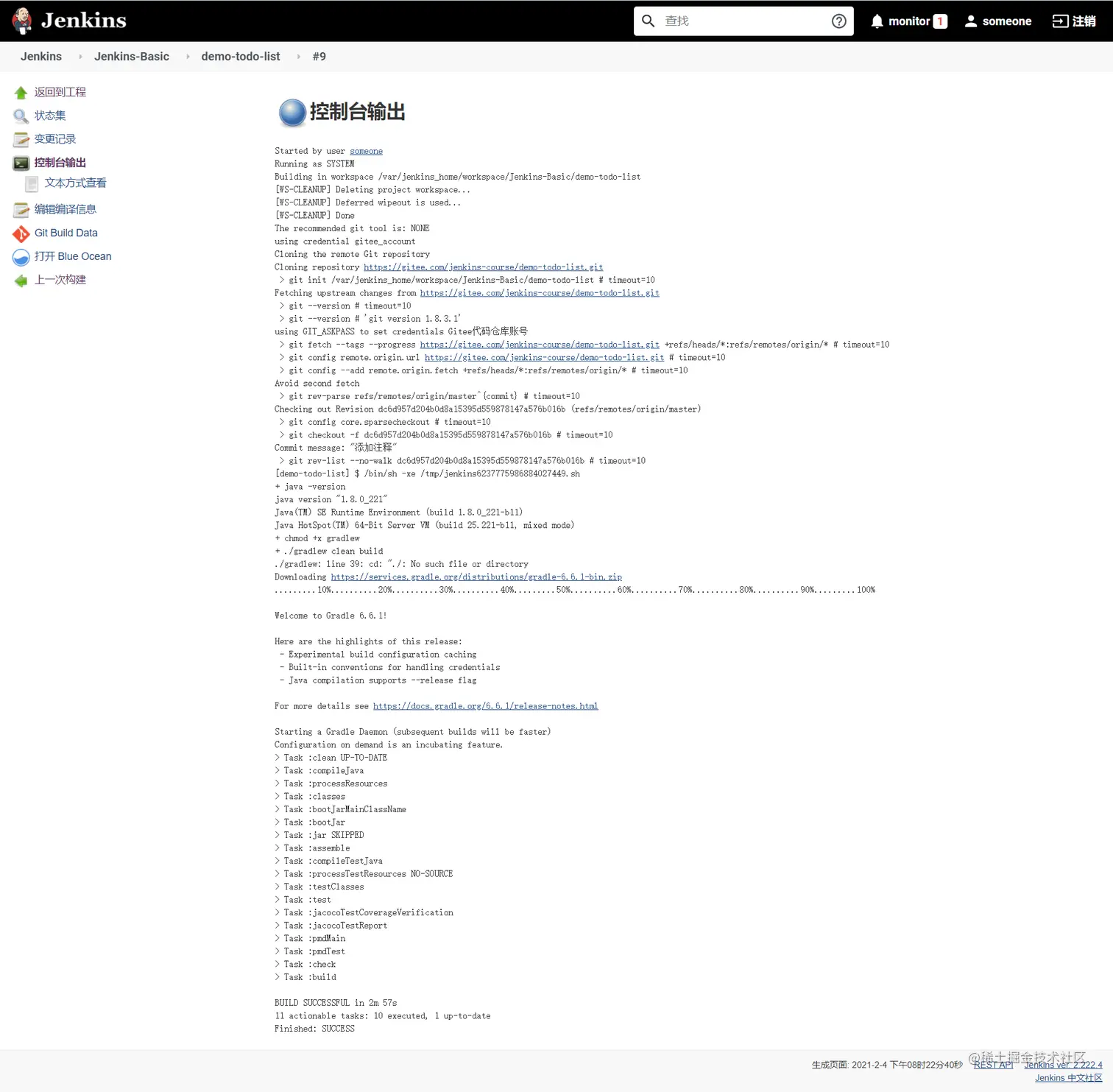Click the Welcome to Gradle 6.6.1! line
This screenshot has width=1113, height=1092.
(331, 616)
